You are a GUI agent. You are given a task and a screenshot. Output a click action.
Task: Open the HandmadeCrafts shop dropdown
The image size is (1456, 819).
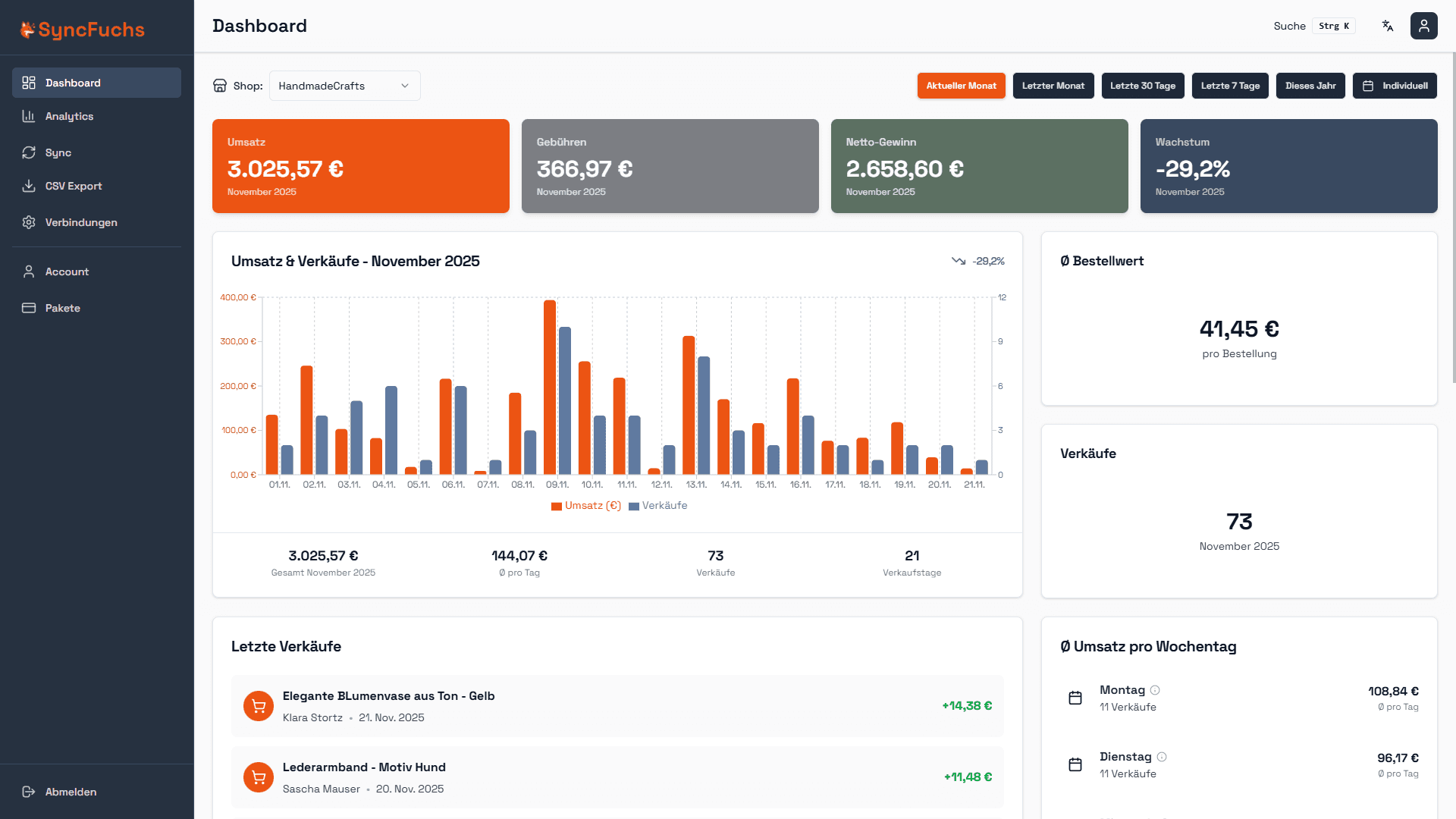[x=345, y=86]
